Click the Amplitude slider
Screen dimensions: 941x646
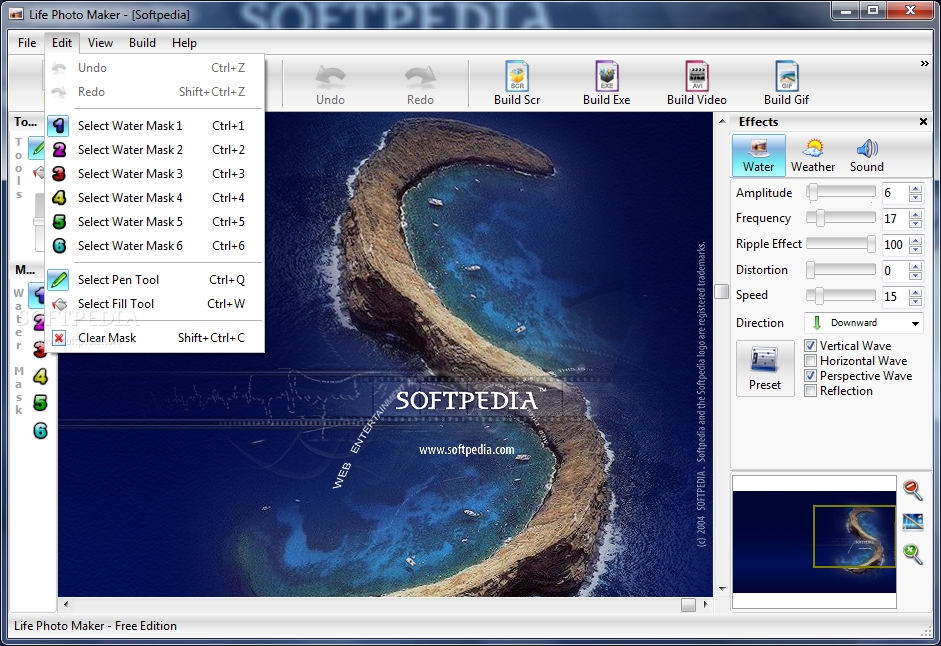click(841, 192)
